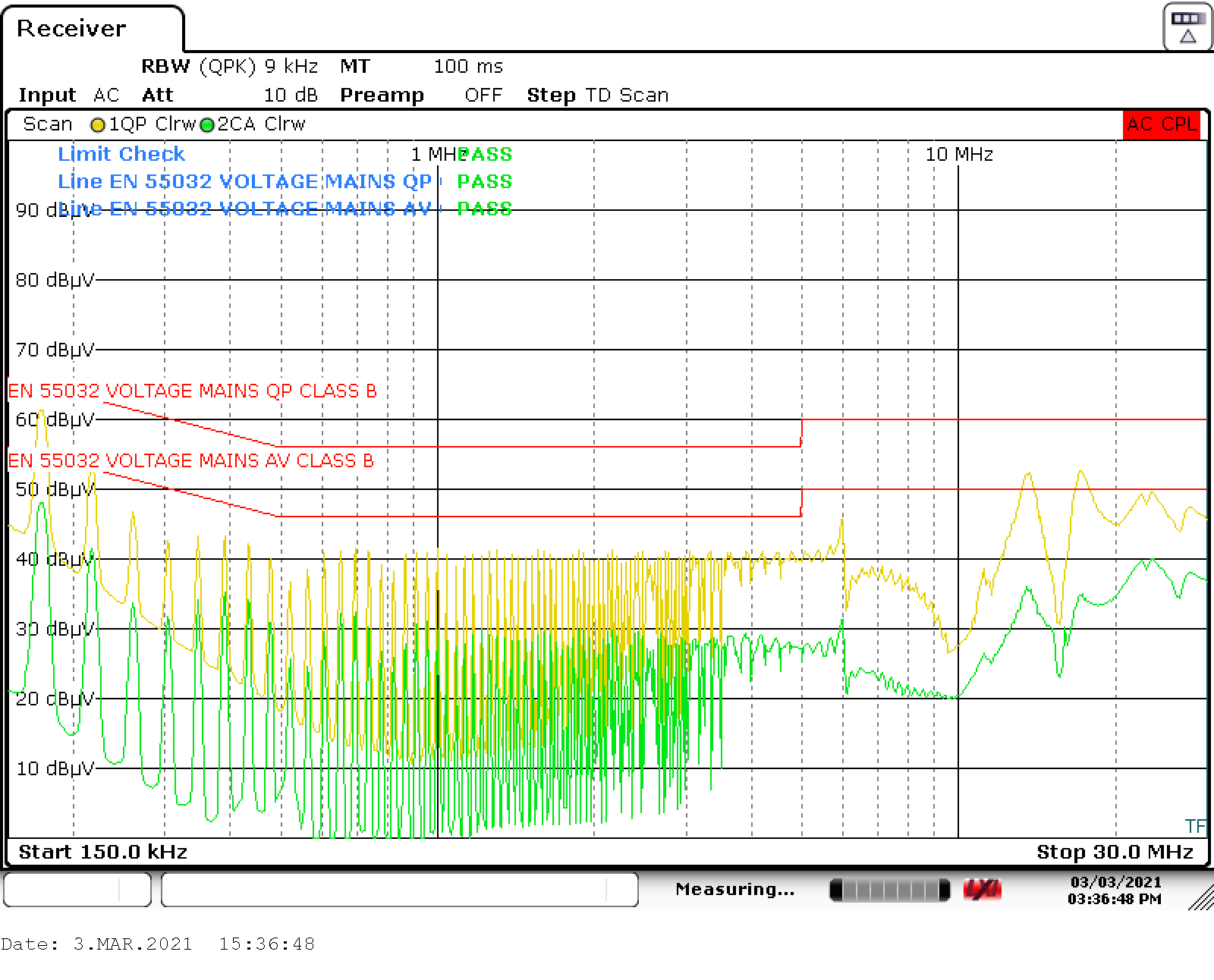
Task: Click the TF indicator at lower right
Action: (1195, 825)
